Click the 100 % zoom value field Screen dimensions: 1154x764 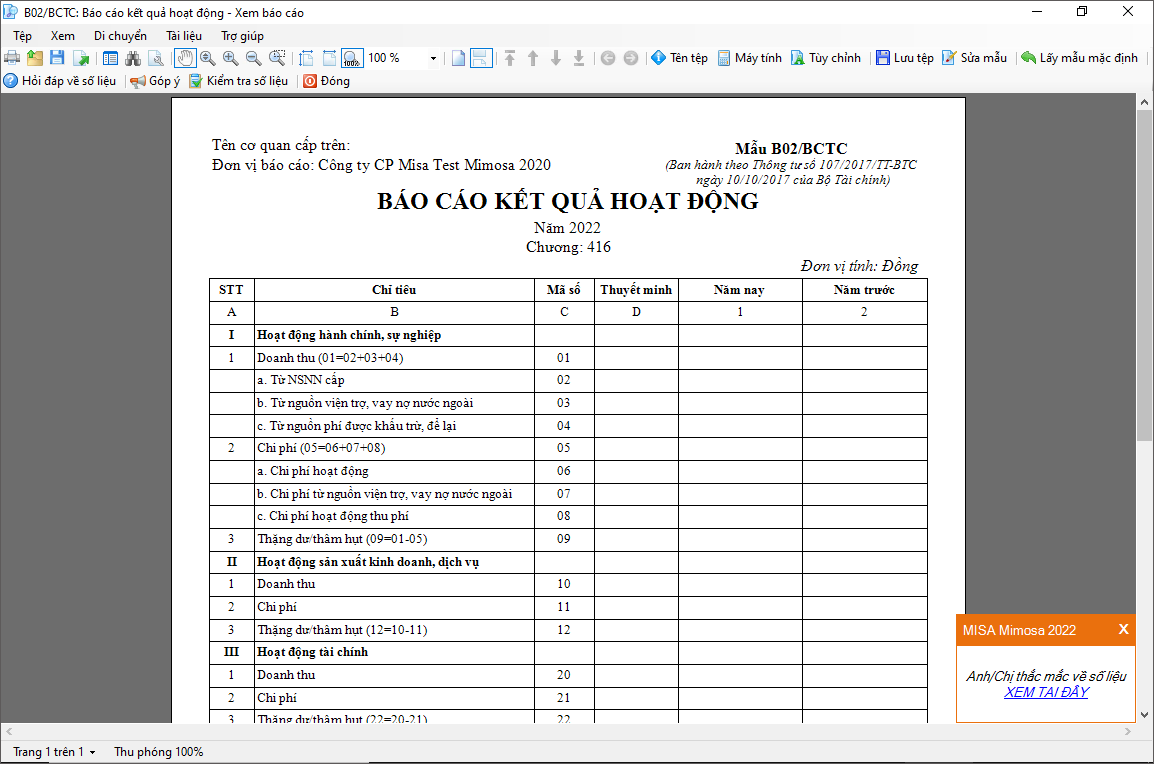click(x=396, y=58)
